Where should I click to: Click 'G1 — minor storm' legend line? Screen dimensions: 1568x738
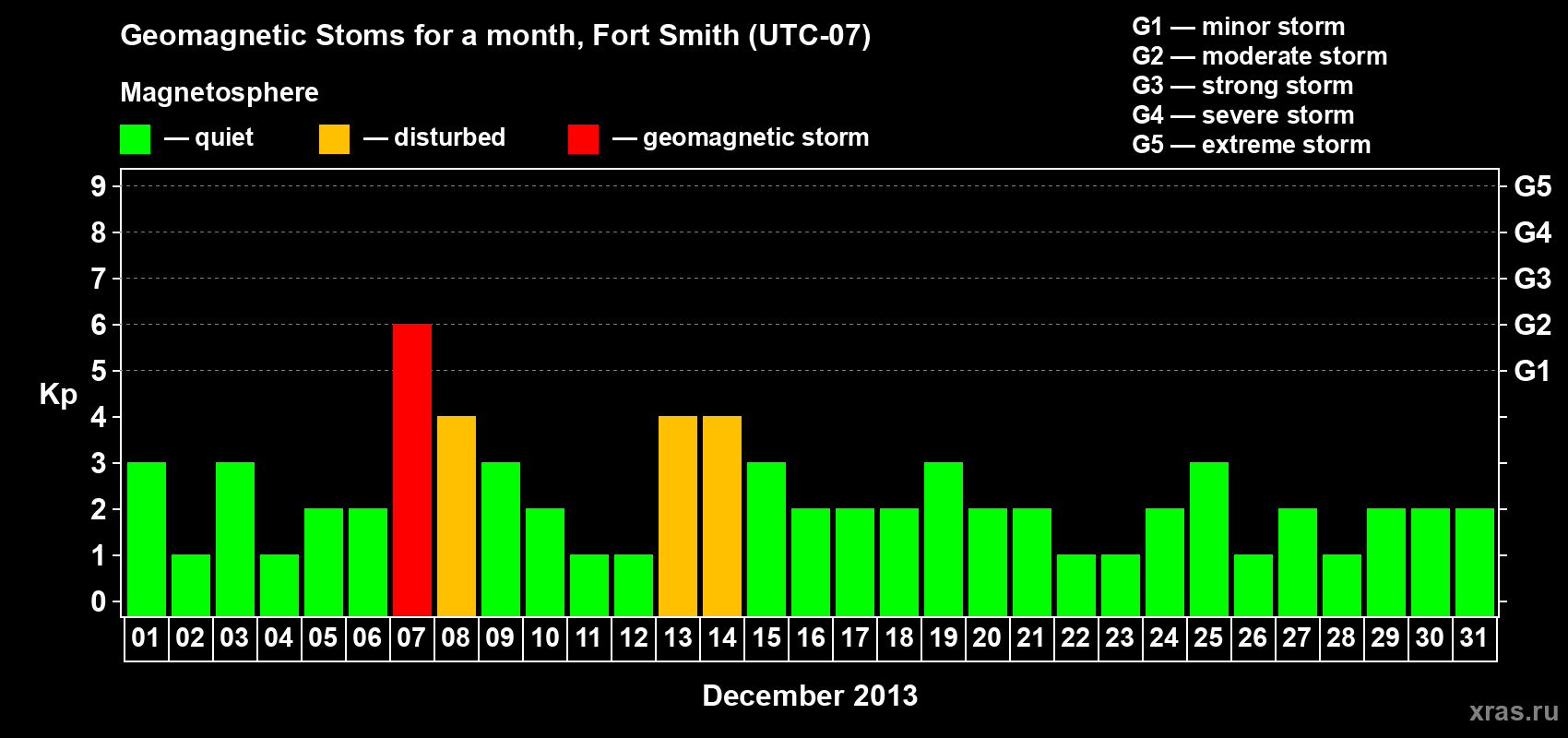(1238, 27)
